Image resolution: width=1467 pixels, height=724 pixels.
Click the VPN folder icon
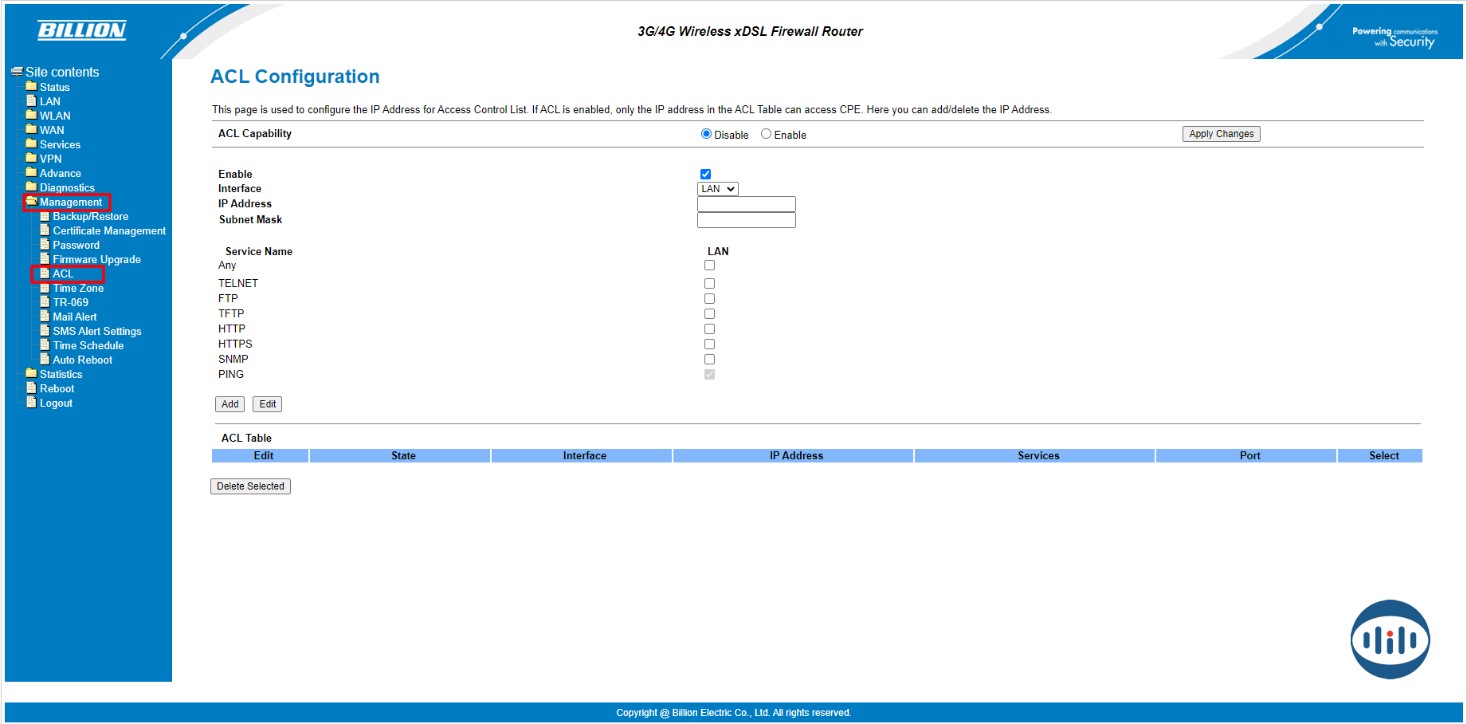point(31,158)
